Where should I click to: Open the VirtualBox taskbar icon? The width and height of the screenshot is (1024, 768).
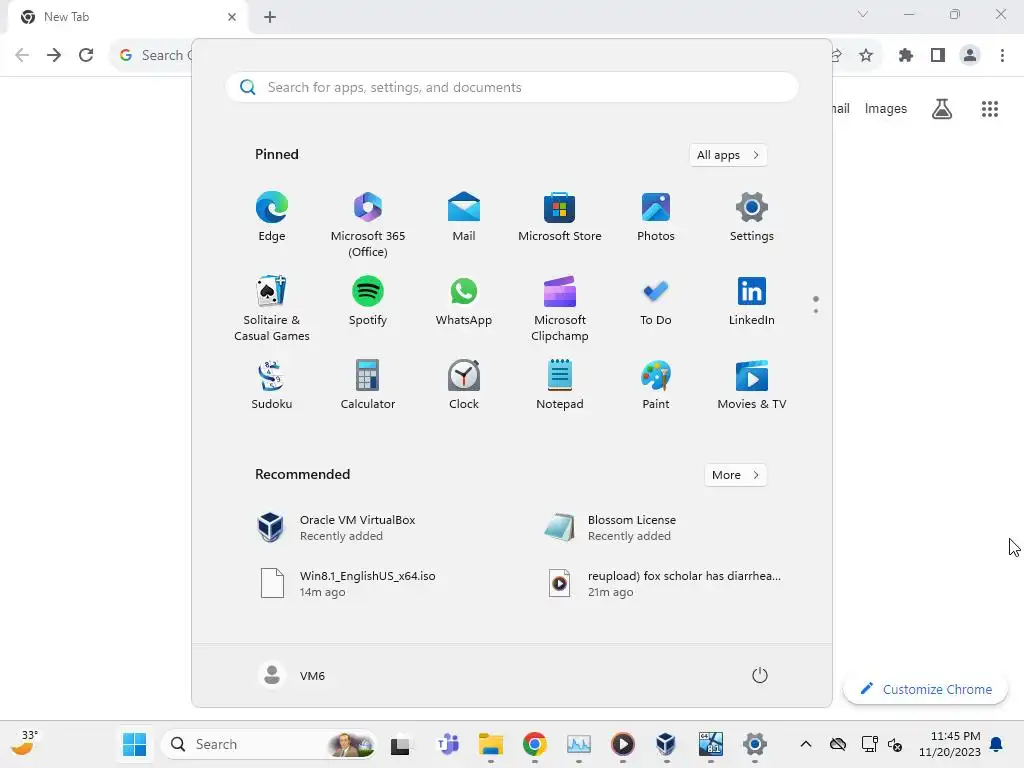666,744
